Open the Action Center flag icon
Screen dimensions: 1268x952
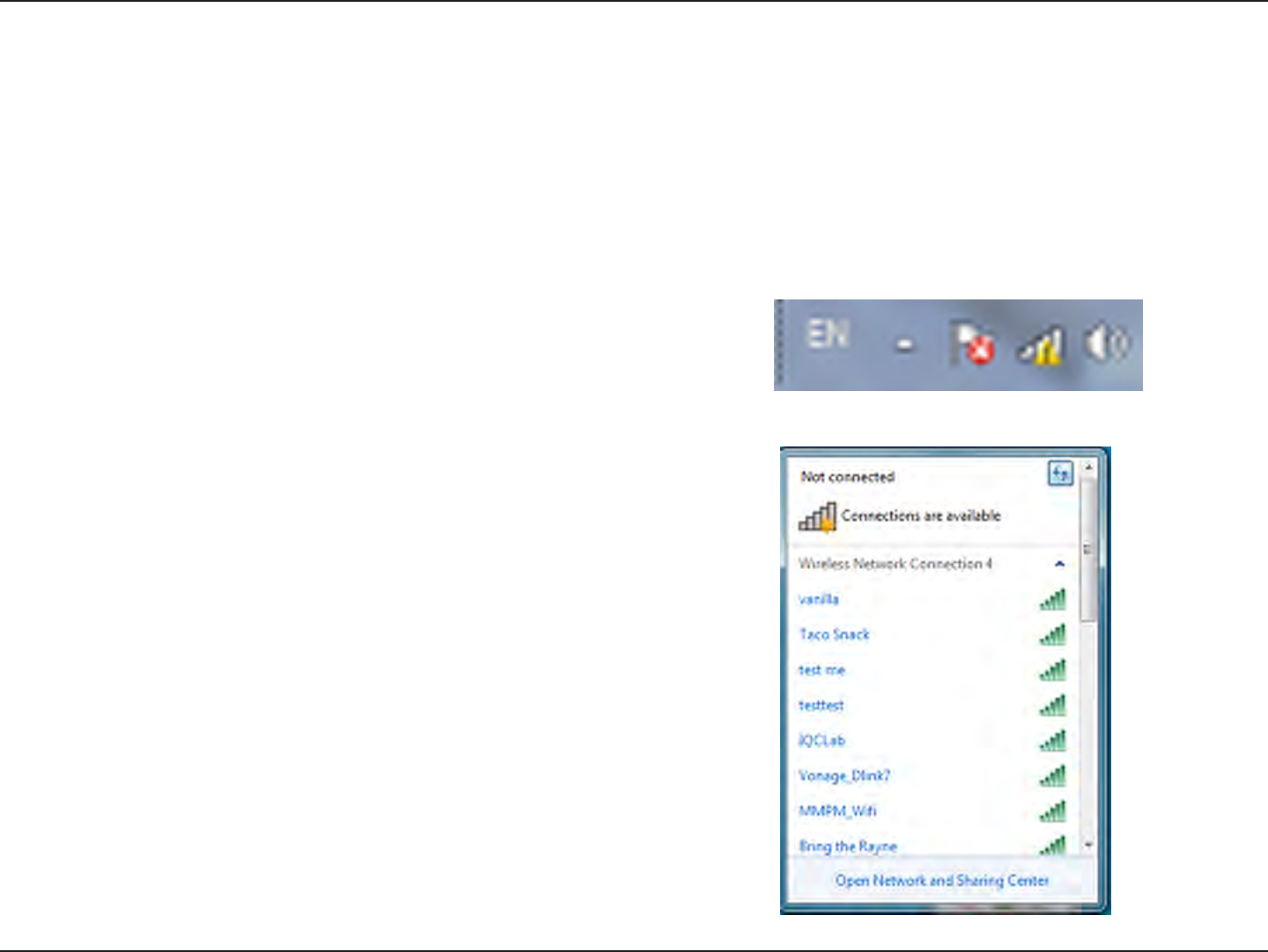(x=972, y=342)
